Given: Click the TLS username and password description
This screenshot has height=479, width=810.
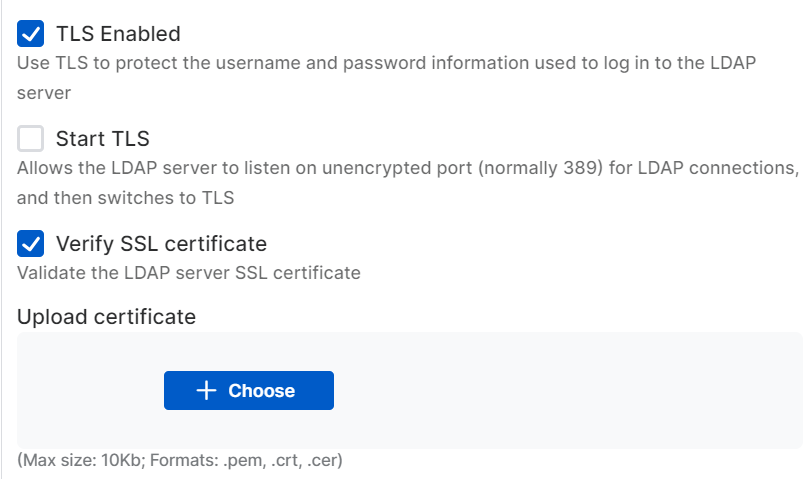Looking at the screenshot, I should (386, 62).
